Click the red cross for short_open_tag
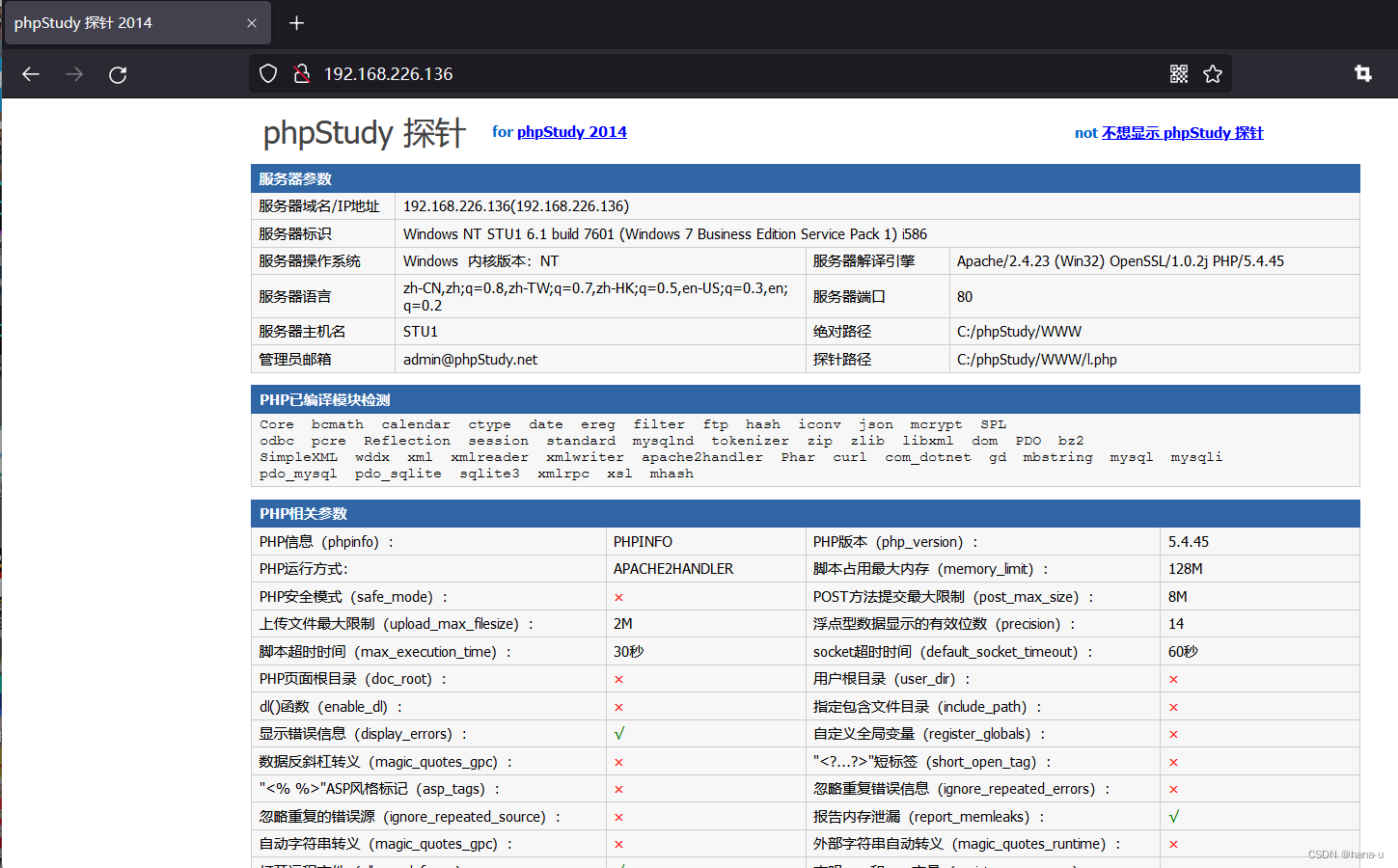 coord(1173,763)
